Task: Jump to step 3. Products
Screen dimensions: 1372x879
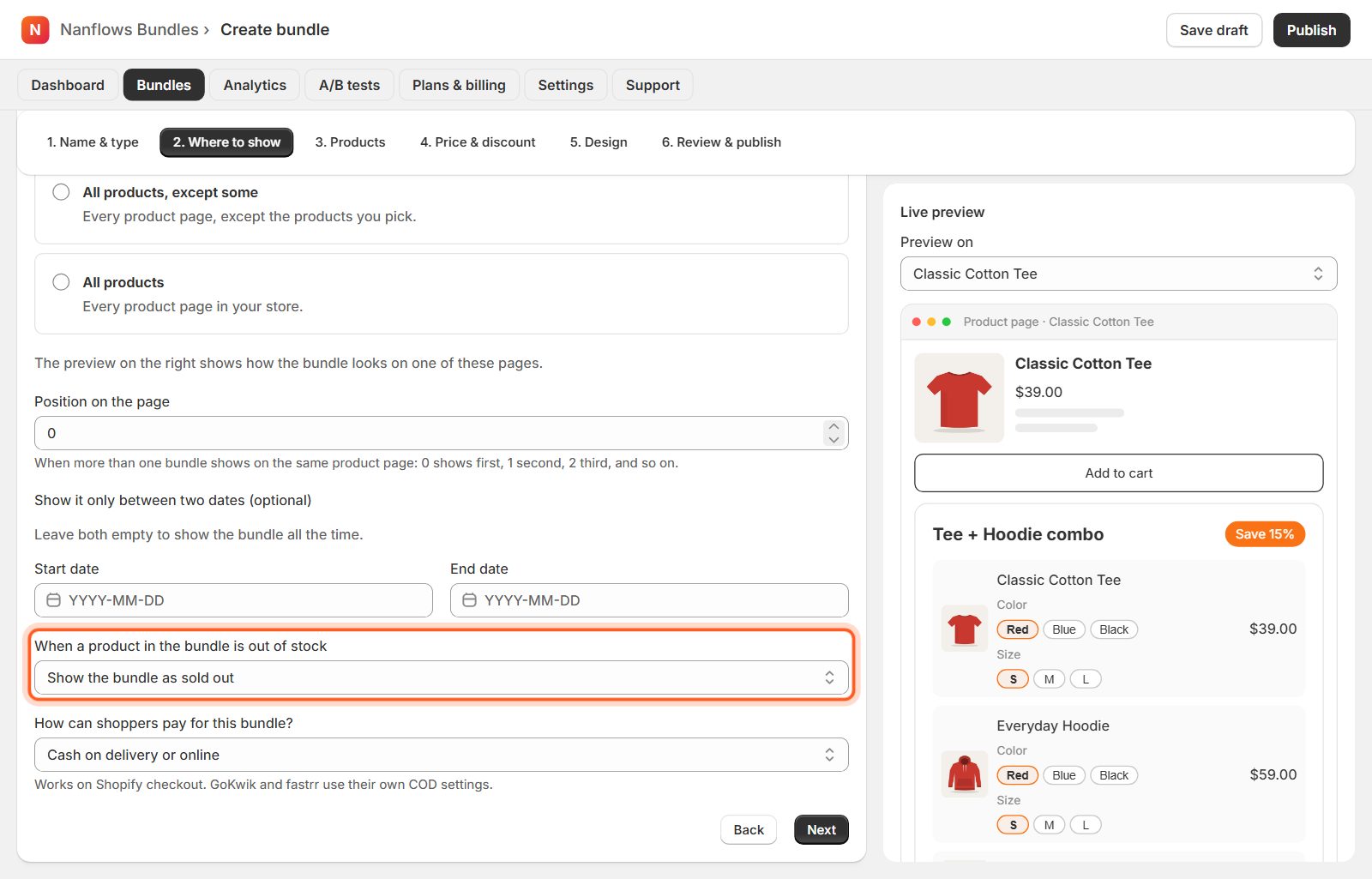Action: click(350, 142)
